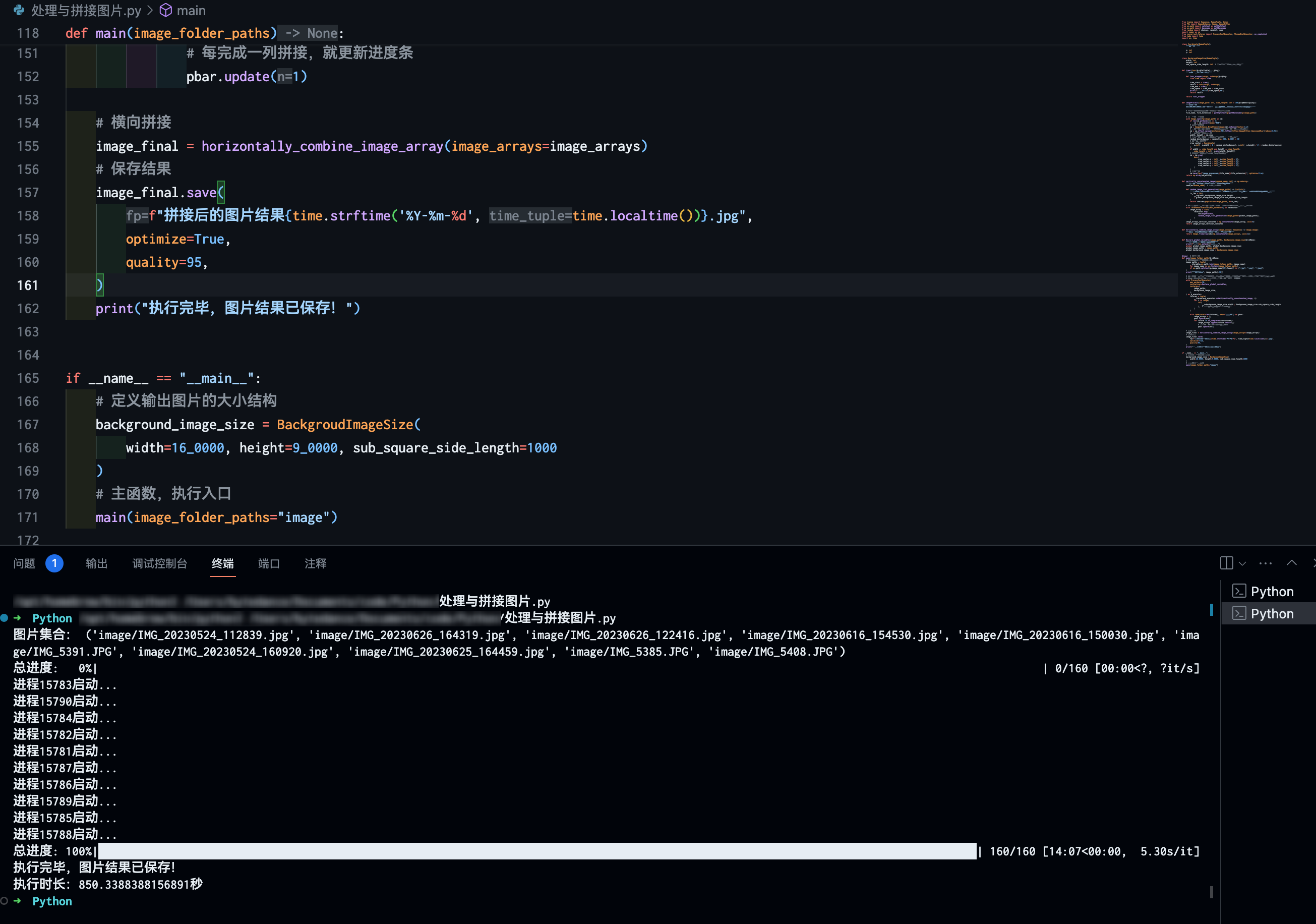1316x924 pixels.
Task: Click the 160/160 progress counter text
Action: tap(1012, 851)
